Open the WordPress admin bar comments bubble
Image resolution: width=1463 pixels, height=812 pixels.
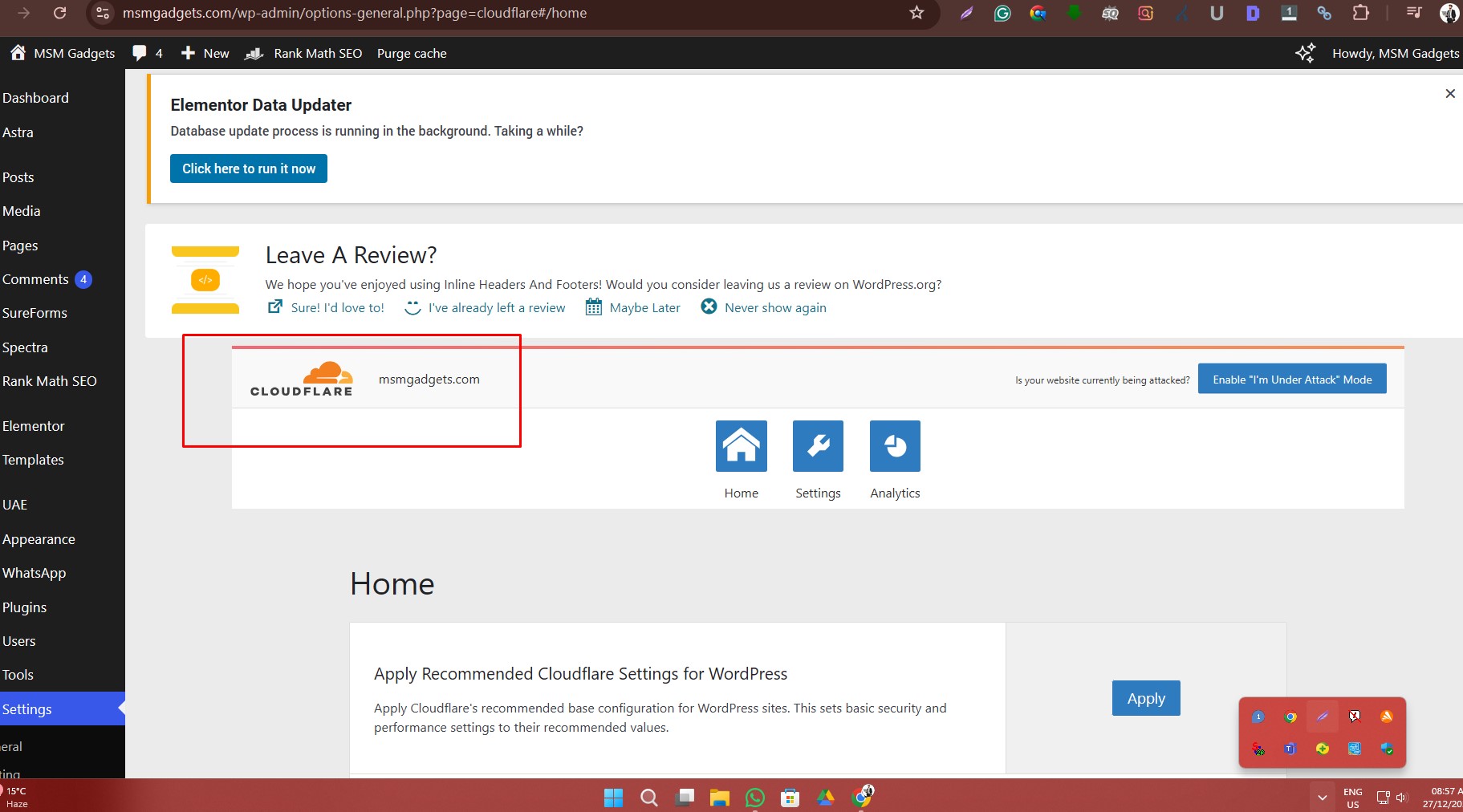coord(148,53)
